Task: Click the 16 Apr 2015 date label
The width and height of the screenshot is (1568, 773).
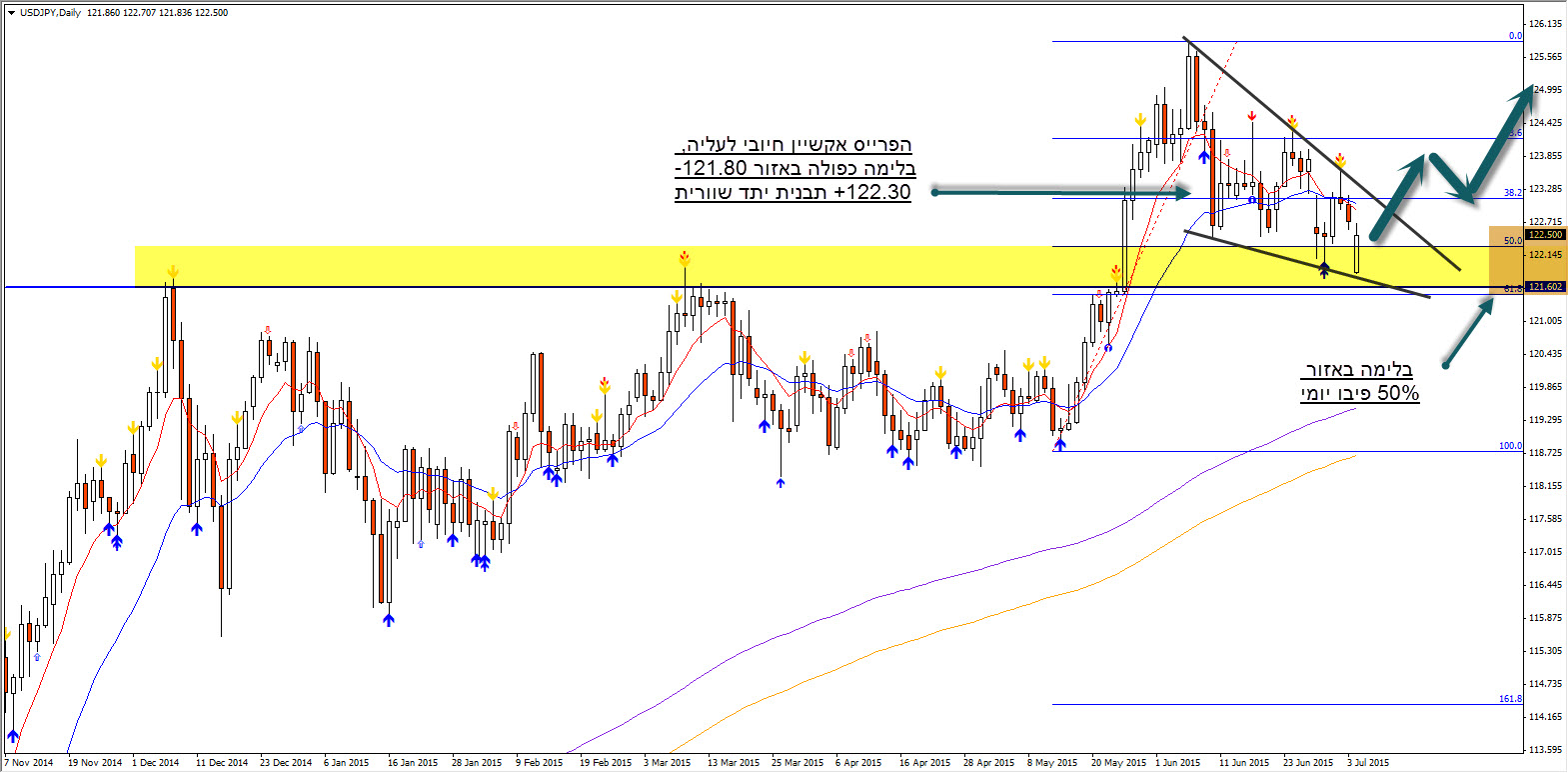Action: pos(925,763)
